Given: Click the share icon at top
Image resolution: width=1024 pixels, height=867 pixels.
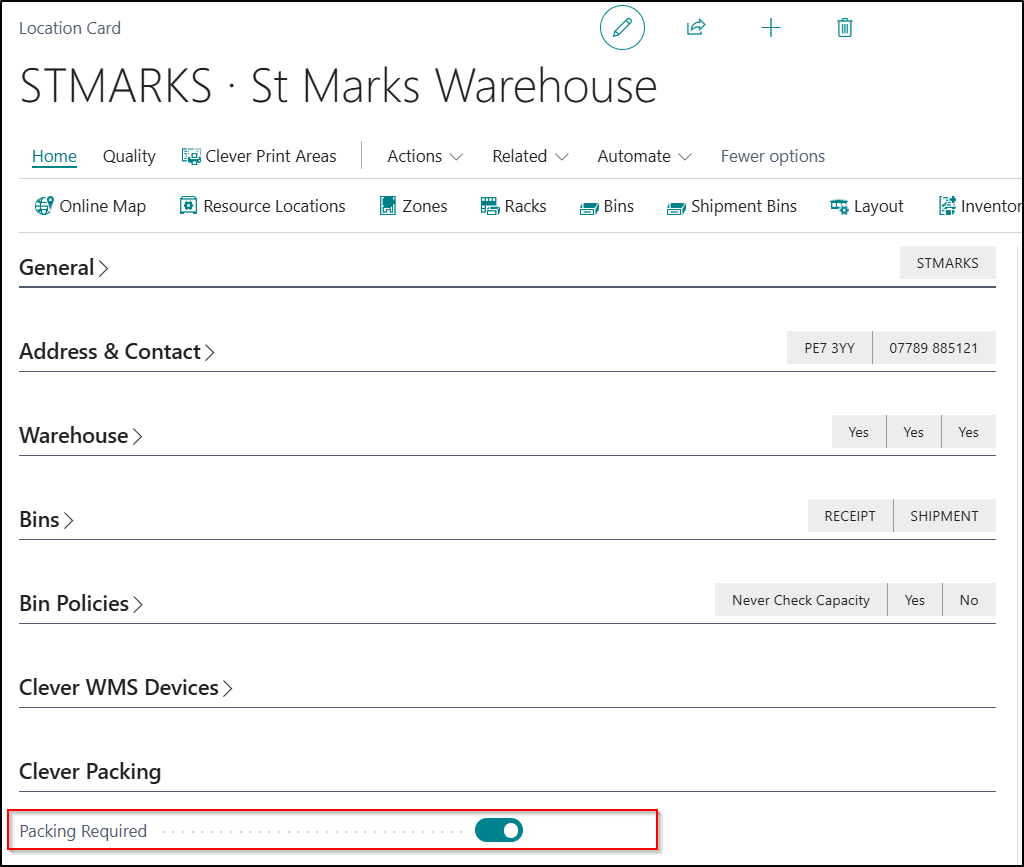Looking at the screenshot, I should (x=696, y=28).
